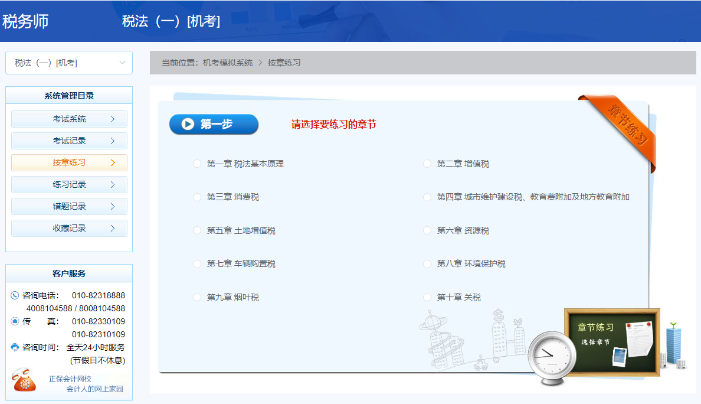Click the 系统管理目录 panel header
The image size is (701, 404).
coord(69,95)
